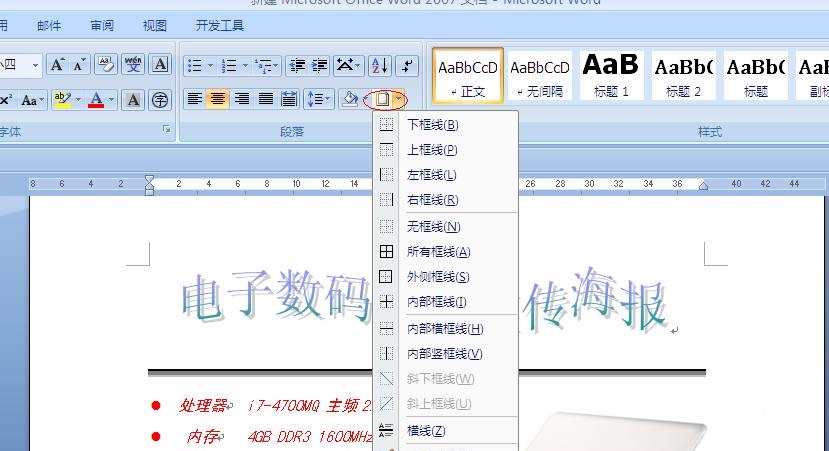Image resolution: width=829 pixels, height=451 pixels.
Task: Choose 下框线(B) from the menu
Action: click(x=445, y=125)
